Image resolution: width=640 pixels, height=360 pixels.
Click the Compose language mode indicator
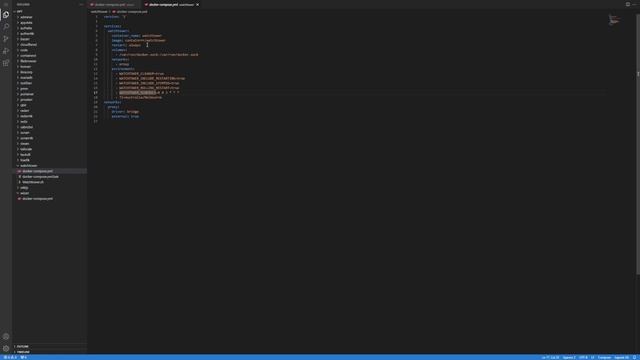pos(604,358)
